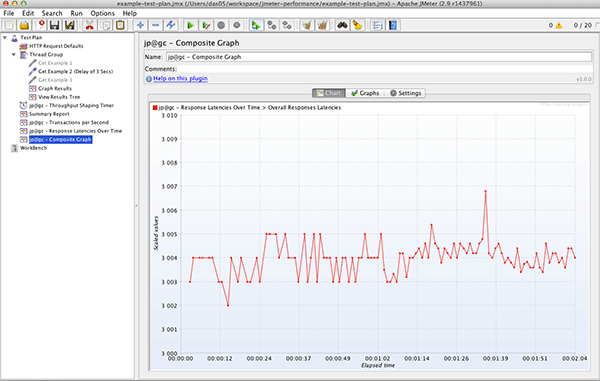The width and height of the screenshot is (600, 381).
Task: Open the Search menu
Action: [52, 13]
